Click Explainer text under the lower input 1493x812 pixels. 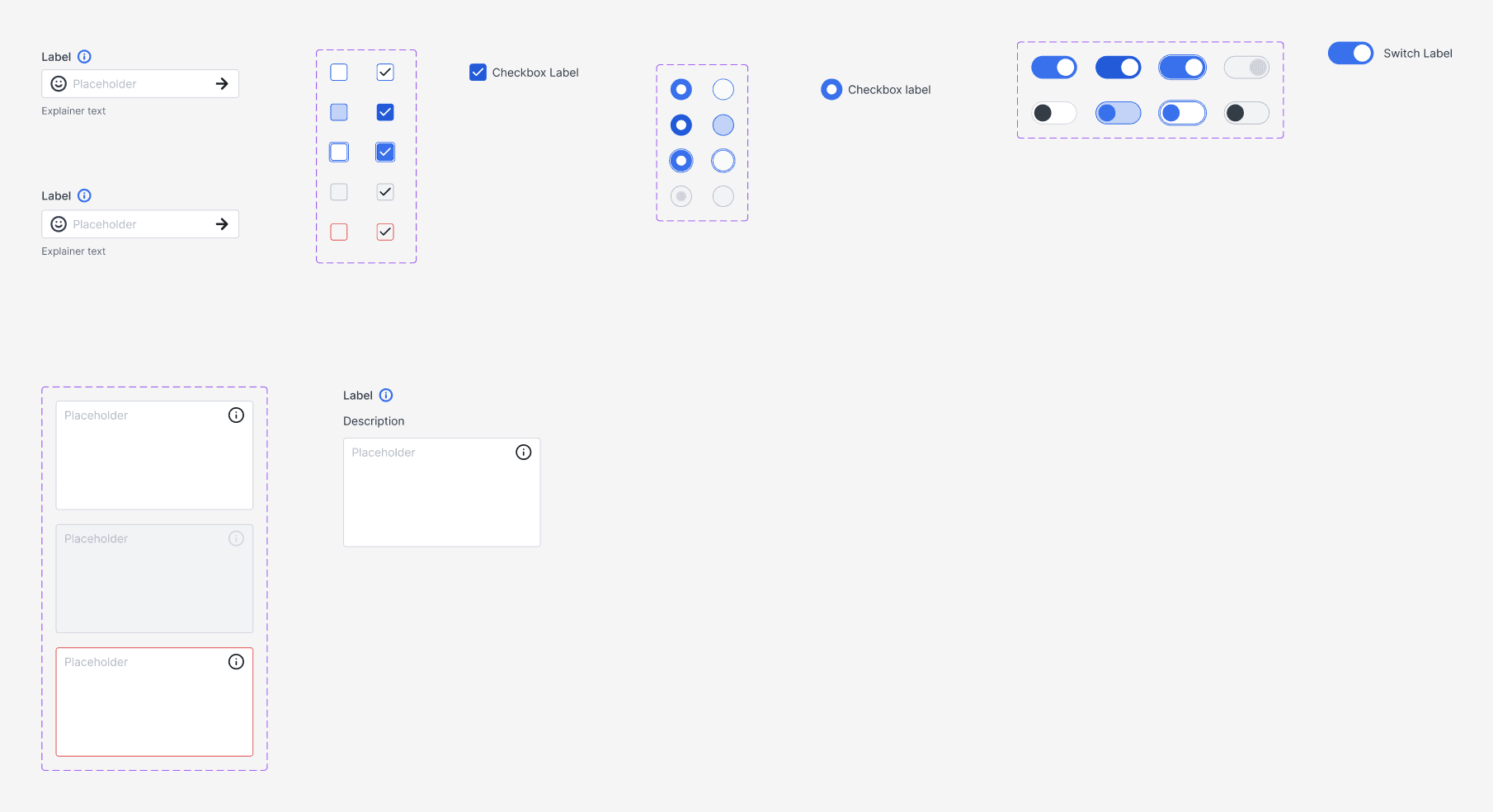pyautogui.click(x=73, y=251)
